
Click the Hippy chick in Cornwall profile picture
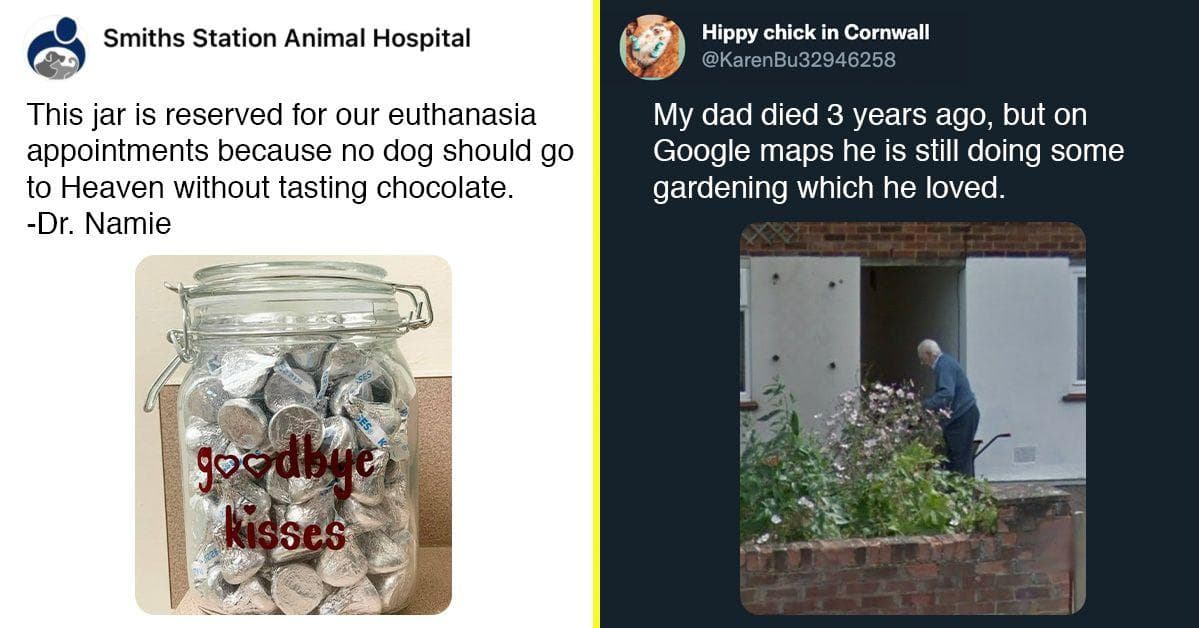pos(652,46)
